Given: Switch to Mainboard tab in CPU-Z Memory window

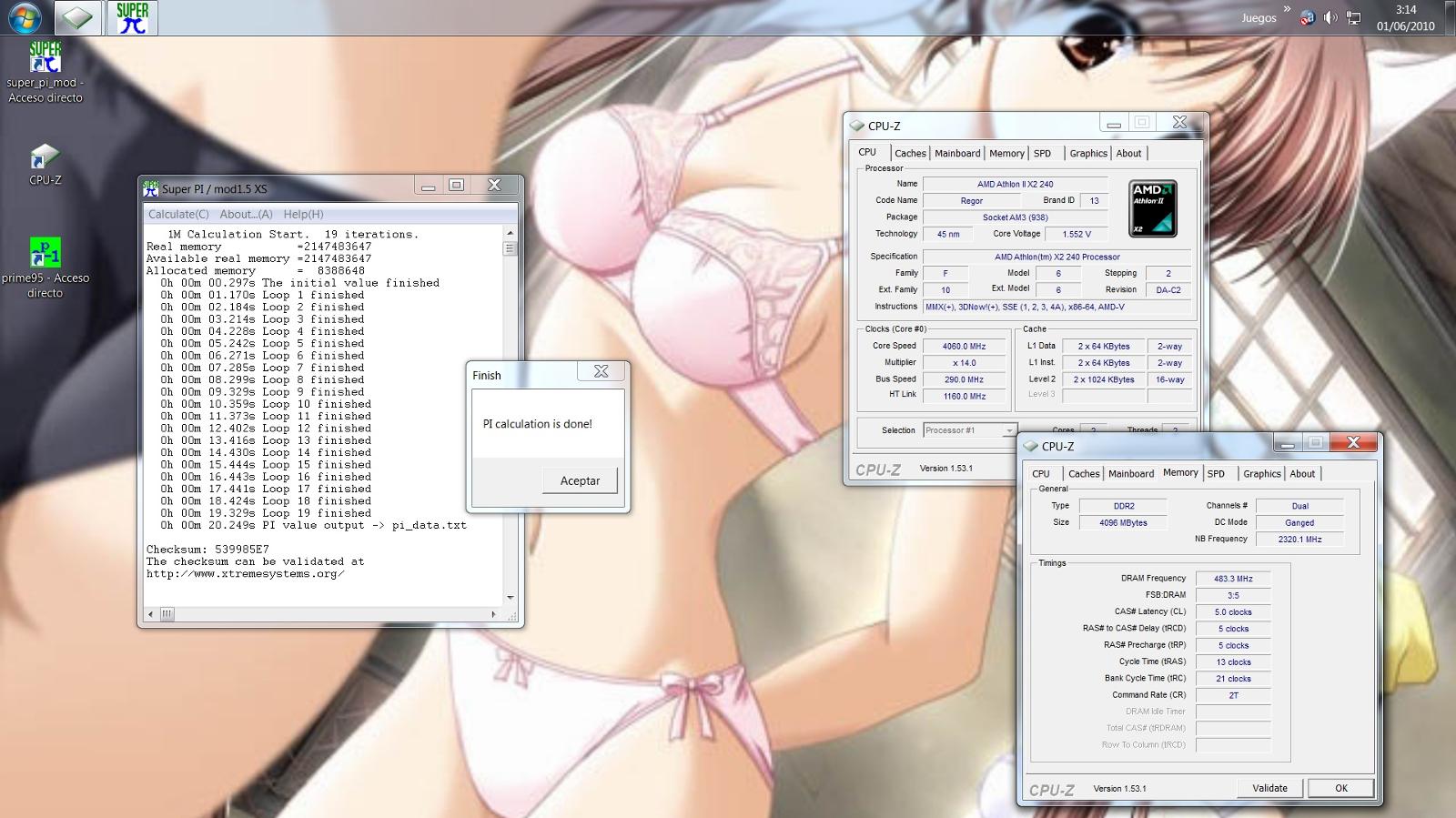Looking at the screenshot, I should (1131, 474).
